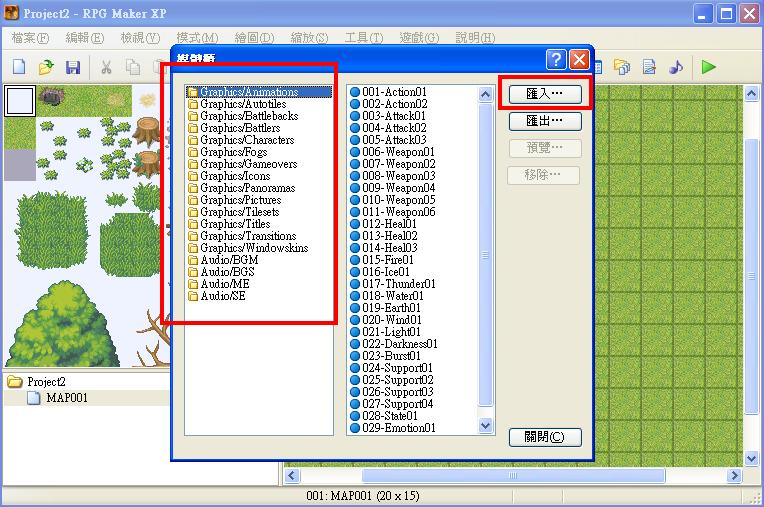Click the map horizontal scrollbar thumb

pos(514,475)
